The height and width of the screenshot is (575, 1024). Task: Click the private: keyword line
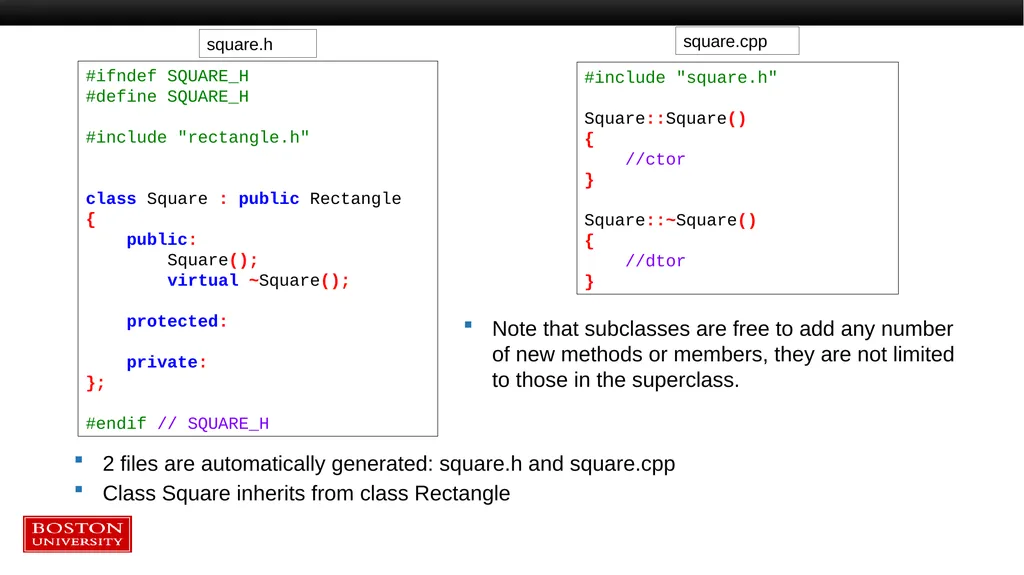(167, 362)
